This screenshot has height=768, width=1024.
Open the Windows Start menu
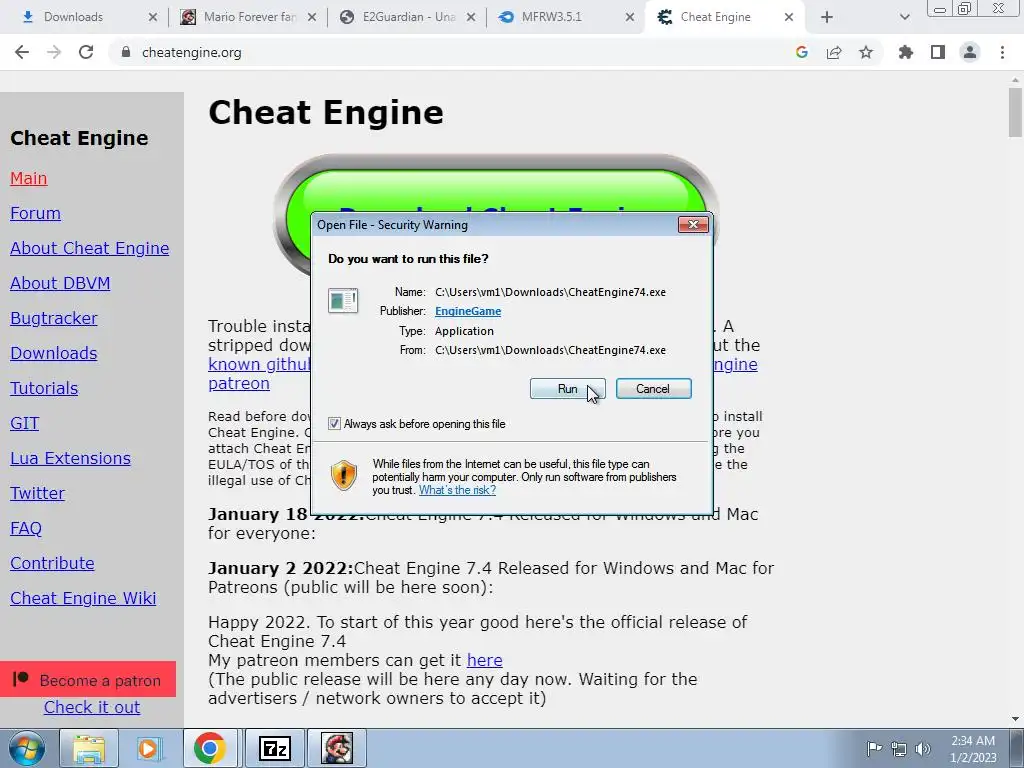pyautogui.click(x=27, y=748)
